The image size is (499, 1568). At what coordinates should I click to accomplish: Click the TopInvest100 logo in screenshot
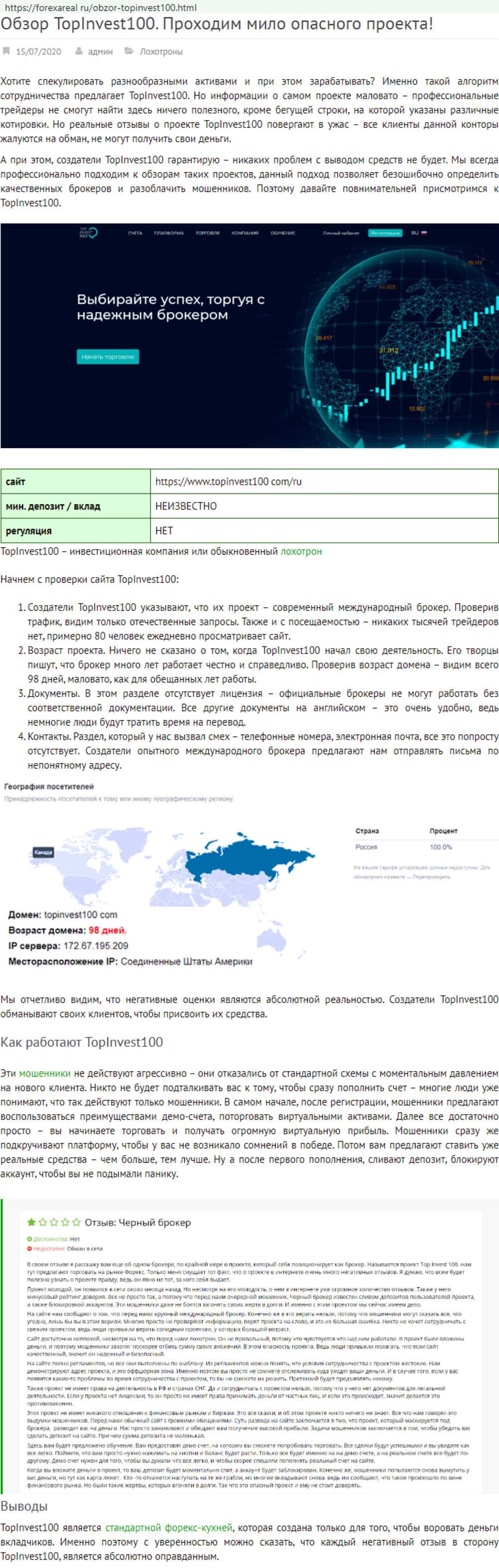(x=88, y=233)
